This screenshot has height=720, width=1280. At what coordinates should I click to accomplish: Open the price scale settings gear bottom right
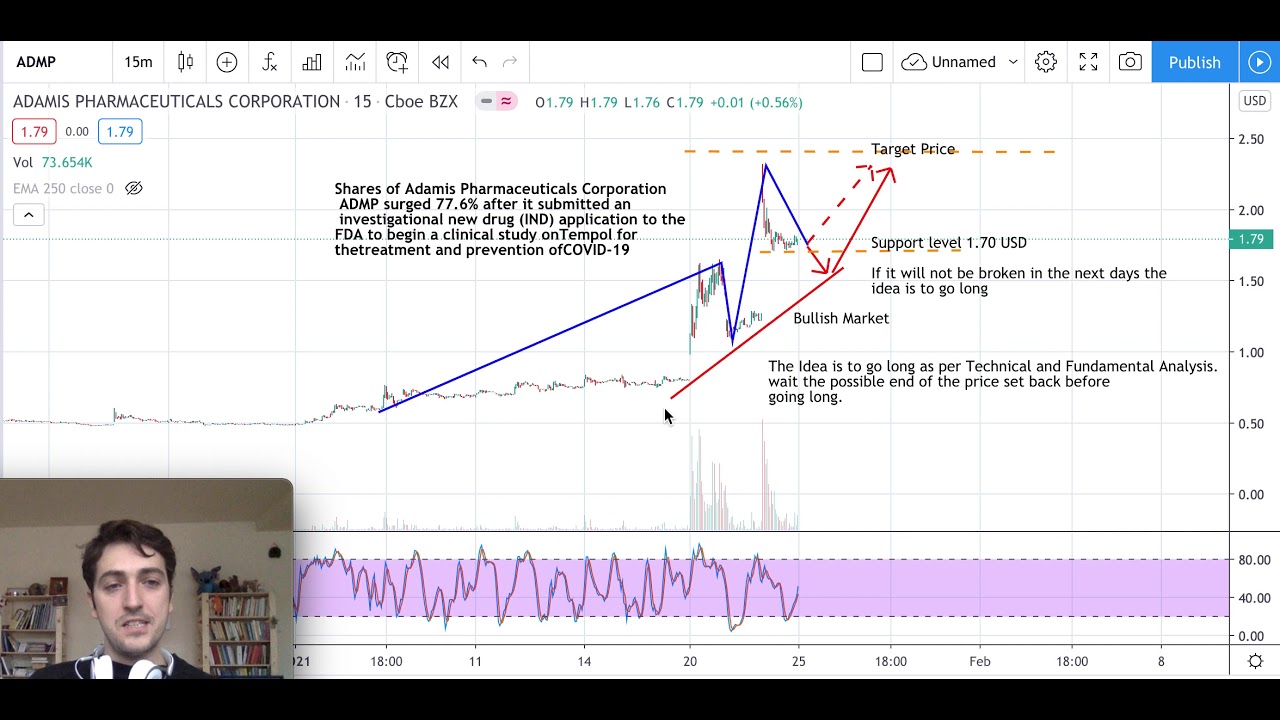point(1255,661)
